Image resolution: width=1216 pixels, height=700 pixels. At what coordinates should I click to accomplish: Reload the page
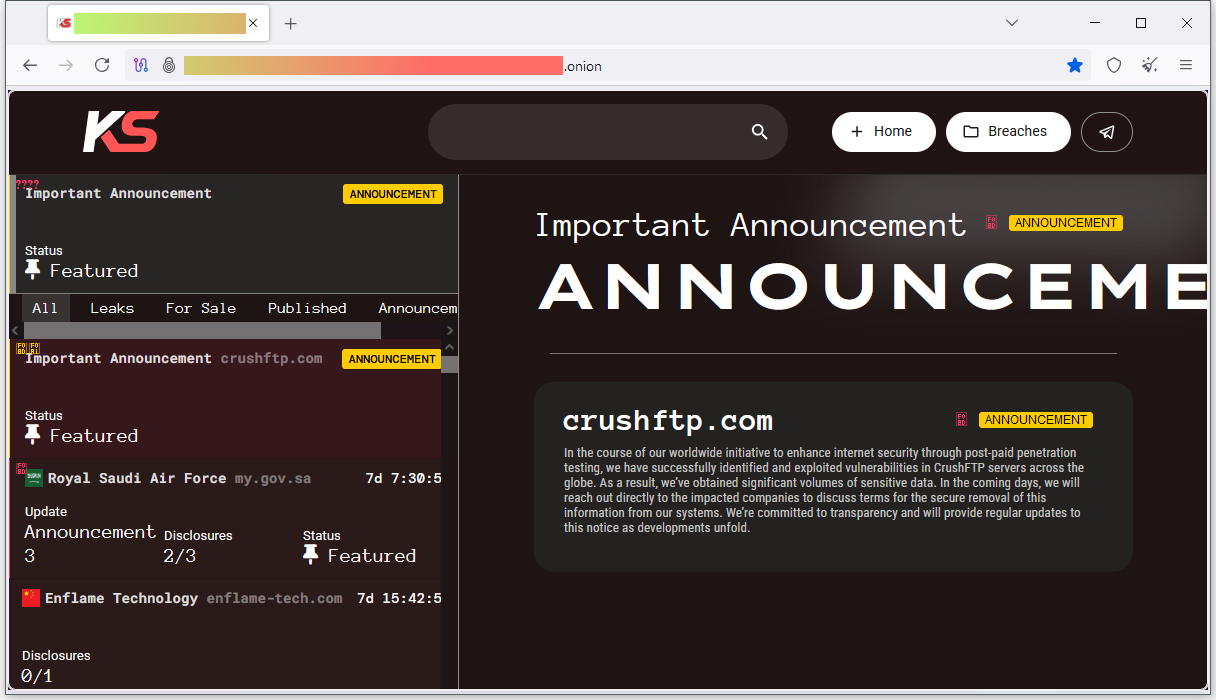click(x=102, y=65)
